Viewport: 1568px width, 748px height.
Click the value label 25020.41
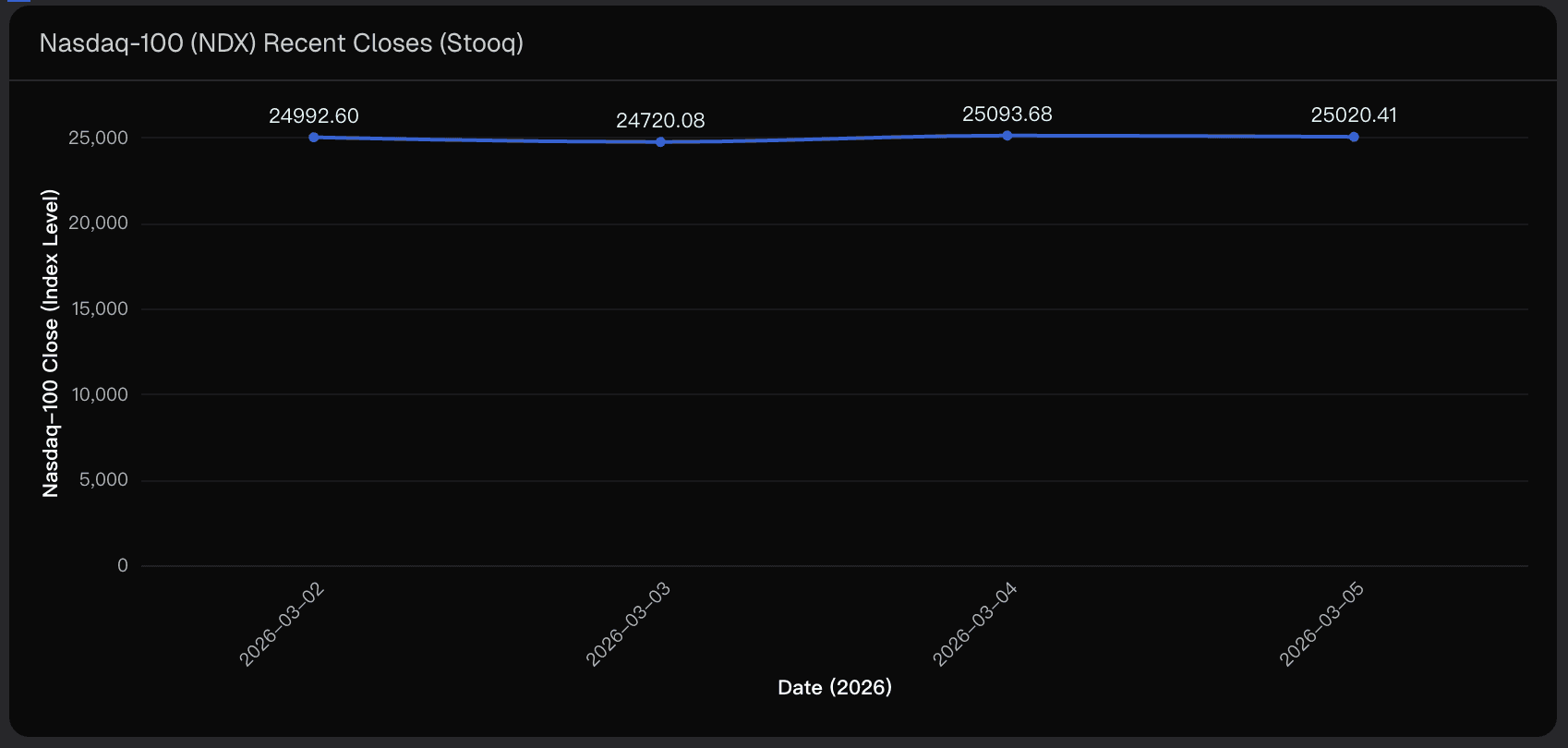coord(1354,115)
